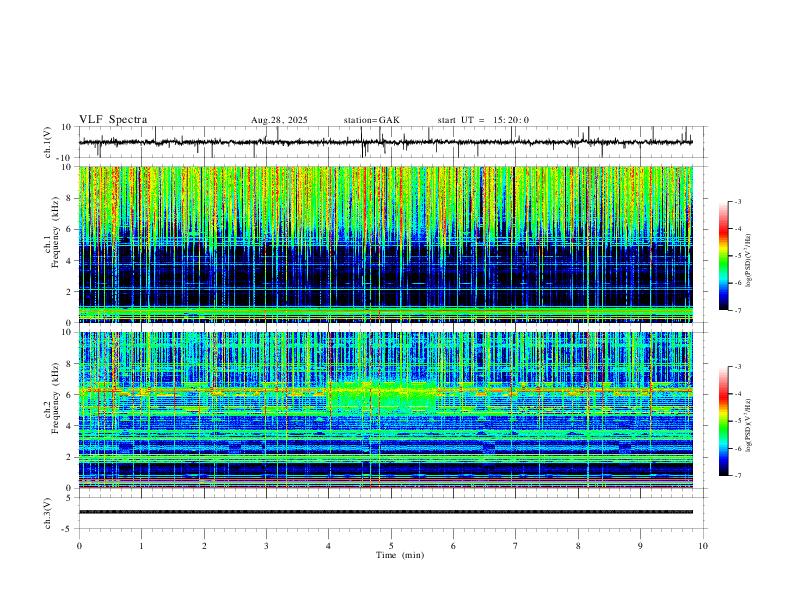Click the ch.1 spectrogram color scale bar
Screen dimensions: 792x612
point(724,256)
